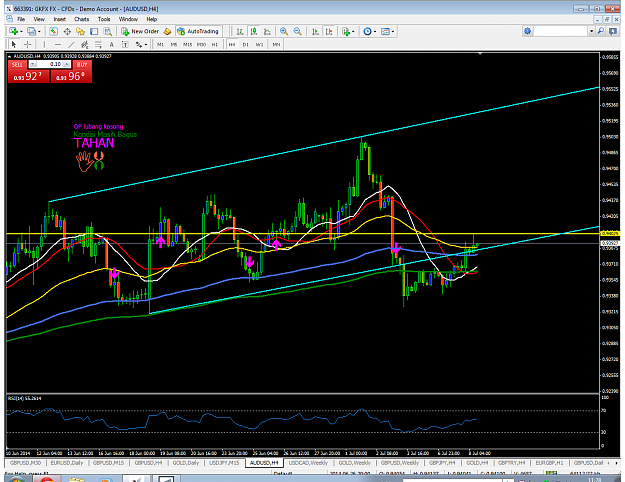Draw a horizontal line

pyautogui.click(x=58, y=44)
